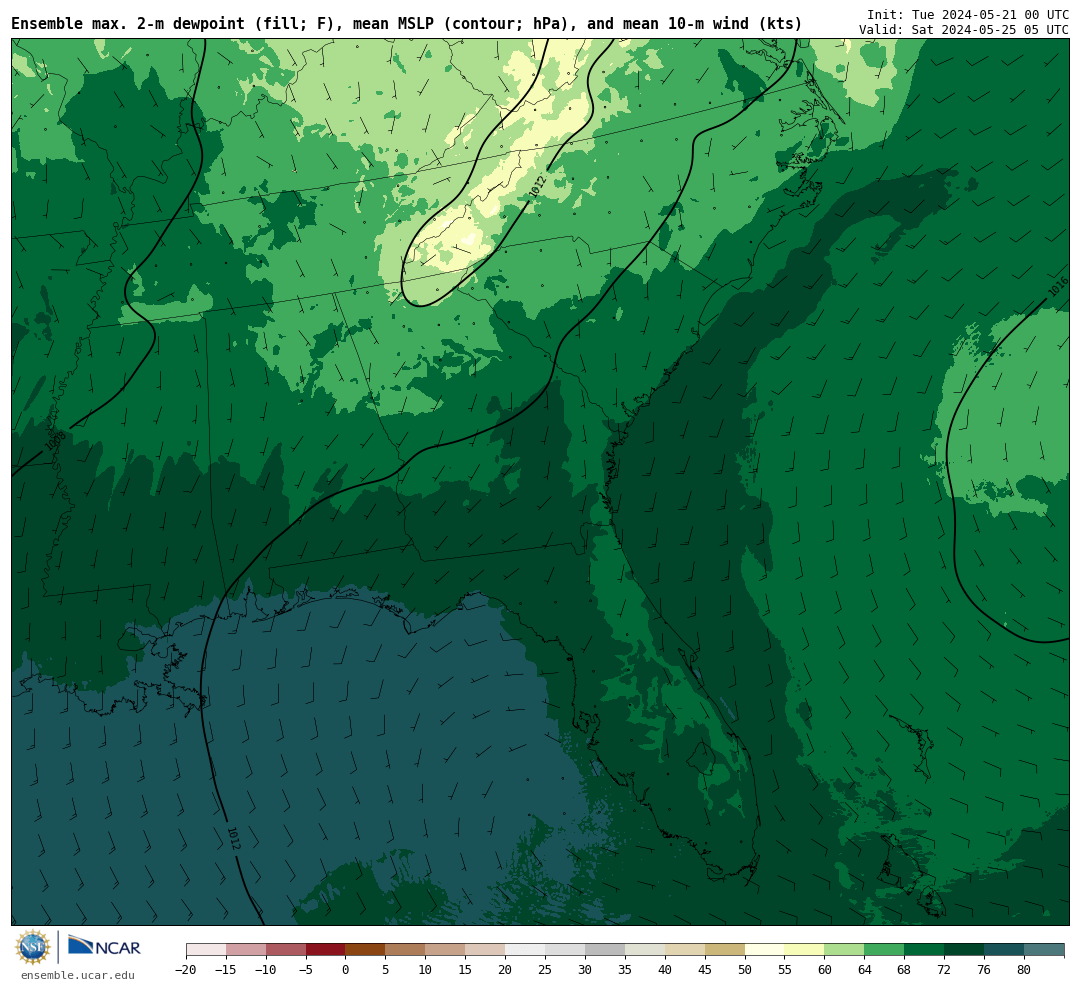The width and height of the screenshot is (1080, 988).
Task: Click the NCAR logo
Action: coord(104,946)
